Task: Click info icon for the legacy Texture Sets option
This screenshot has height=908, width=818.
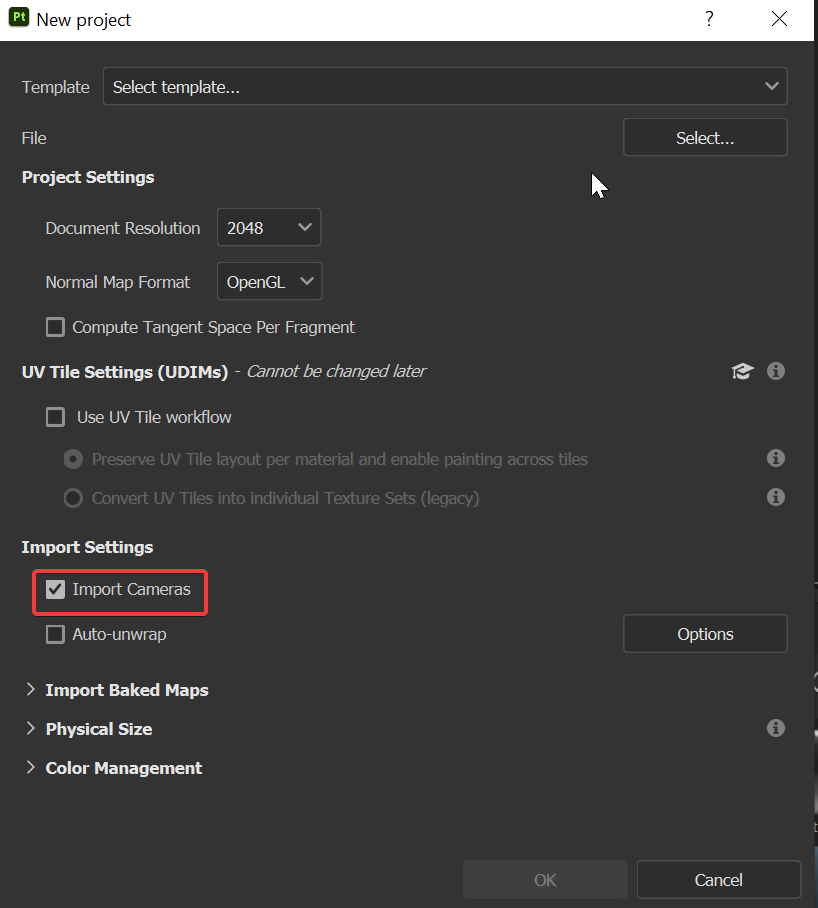Action: point(775,497)
